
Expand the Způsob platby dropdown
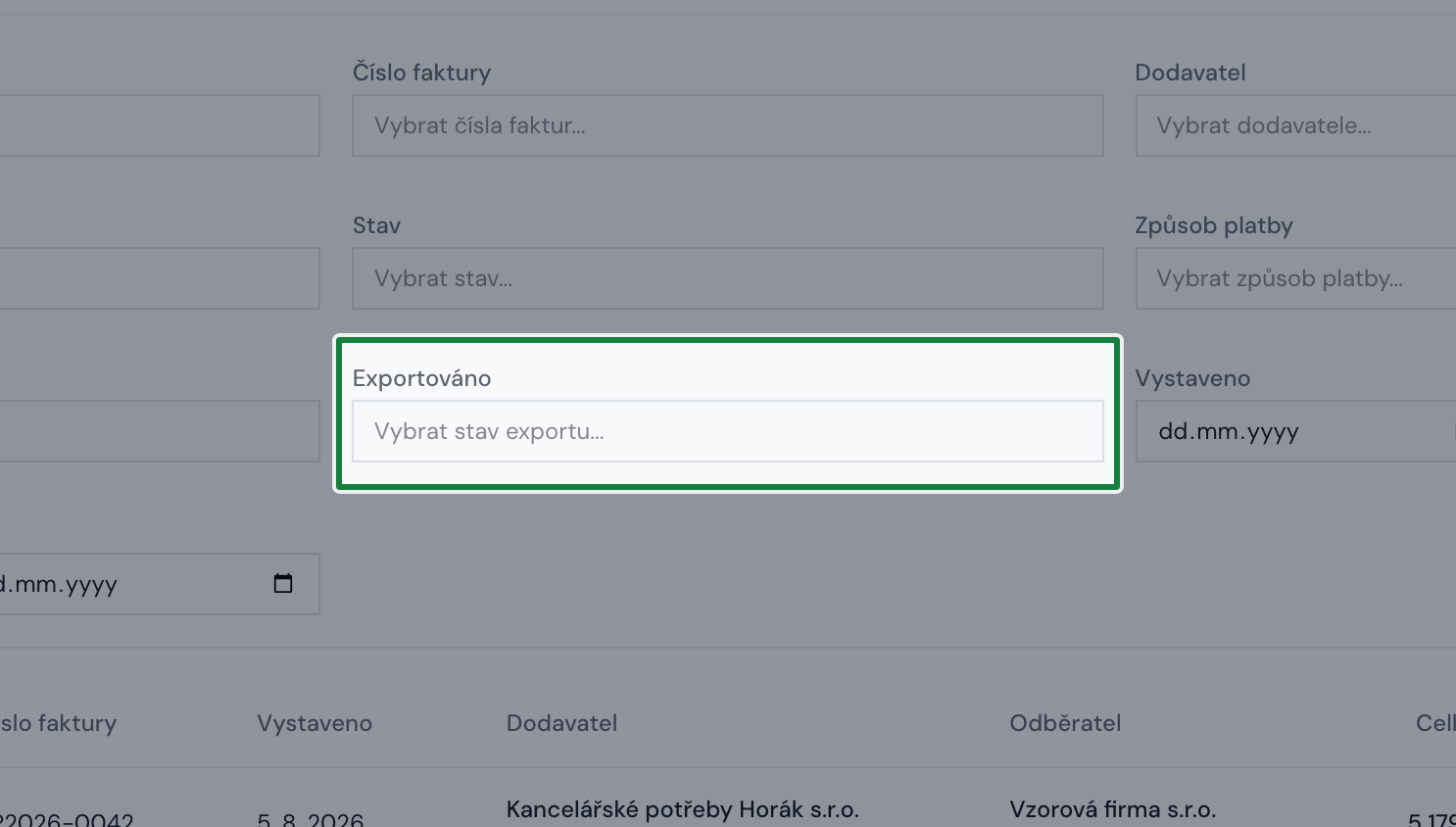tap(1295, 278)
